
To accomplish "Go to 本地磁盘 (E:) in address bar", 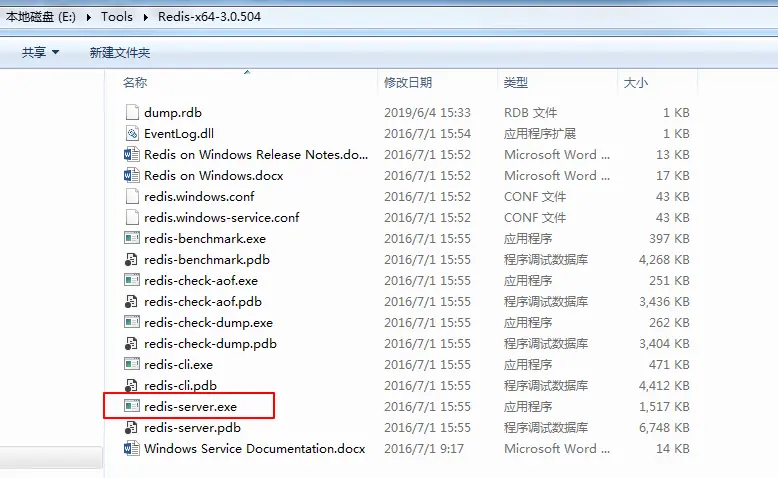I will pyautogui.click(x=41, y=17).
